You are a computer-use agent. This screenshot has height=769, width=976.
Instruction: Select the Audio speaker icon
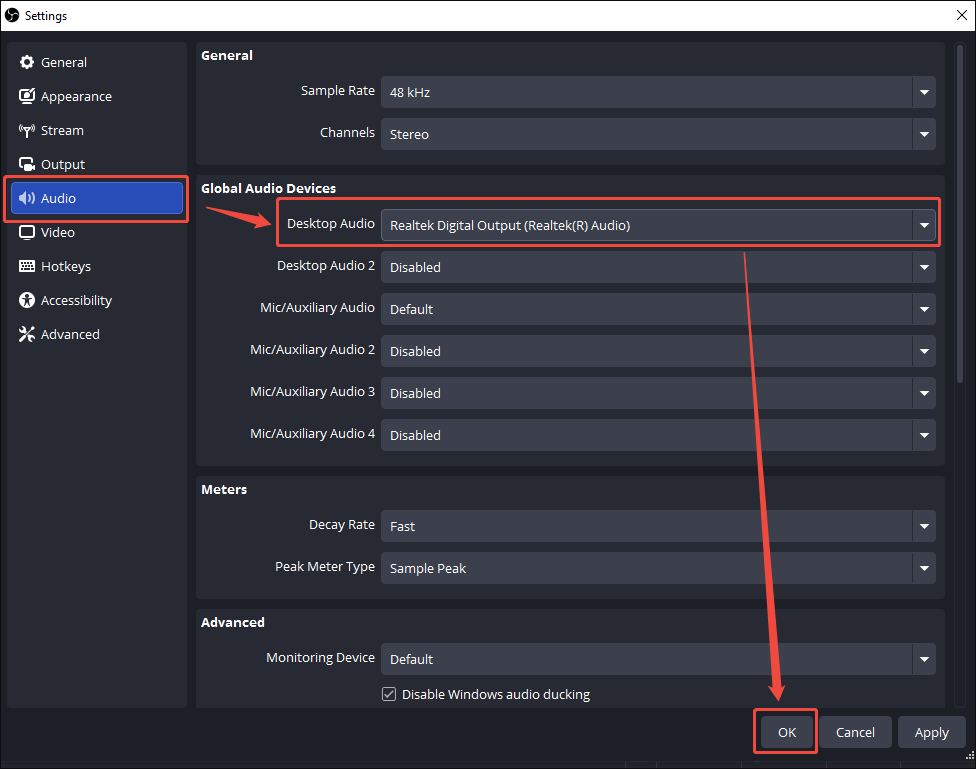[26, 198]
